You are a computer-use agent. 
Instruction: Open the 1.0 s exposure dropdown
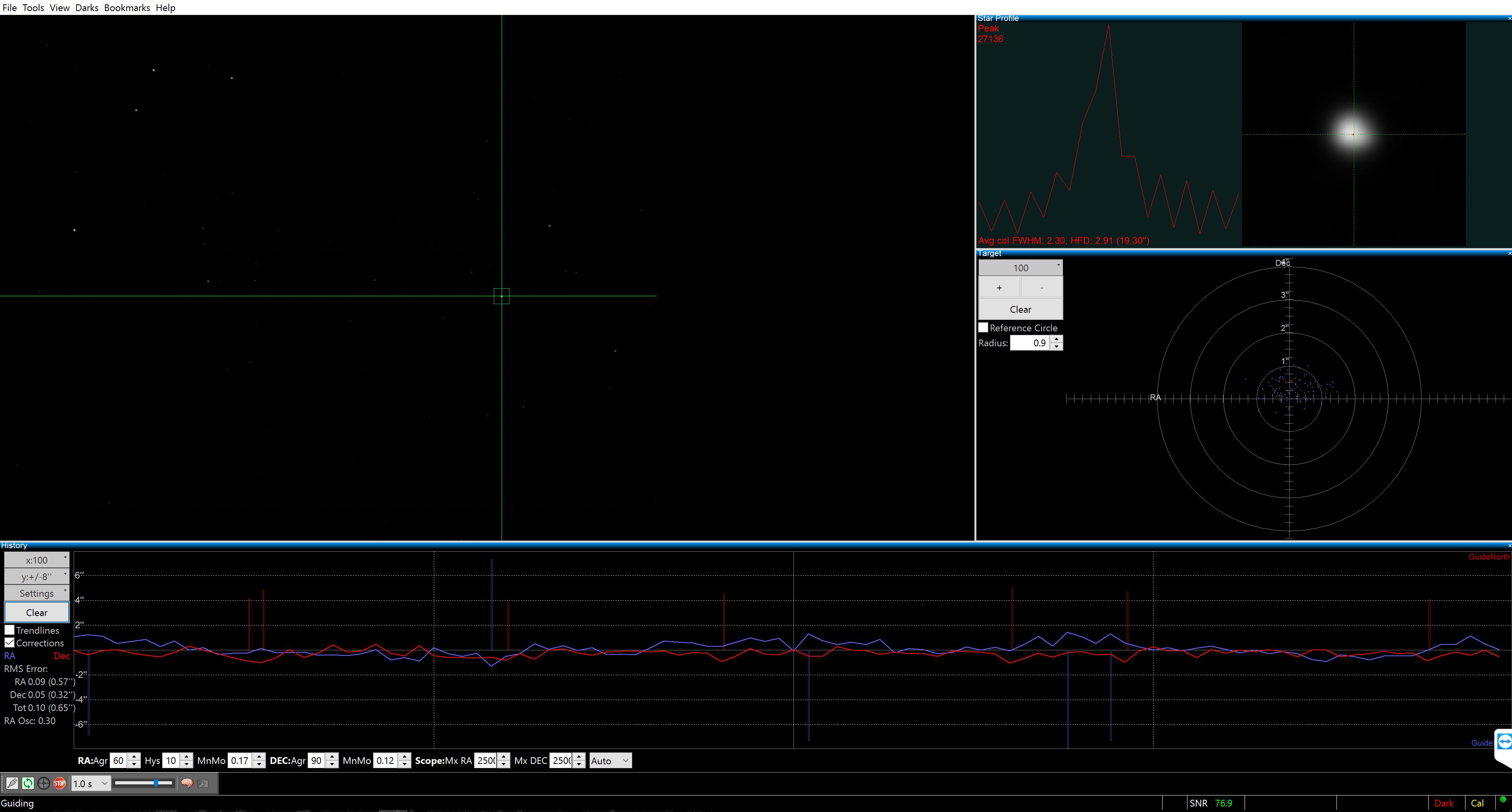pyautogui.click(x=90, y=783)
